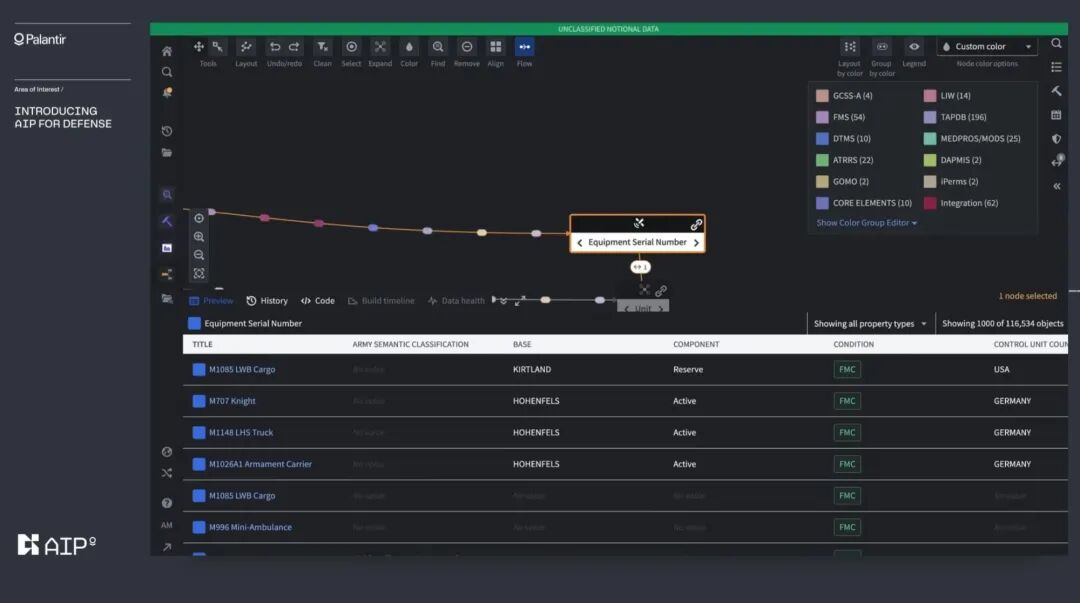
Task: Switch to Preview tab
Action: pos(211,300)
